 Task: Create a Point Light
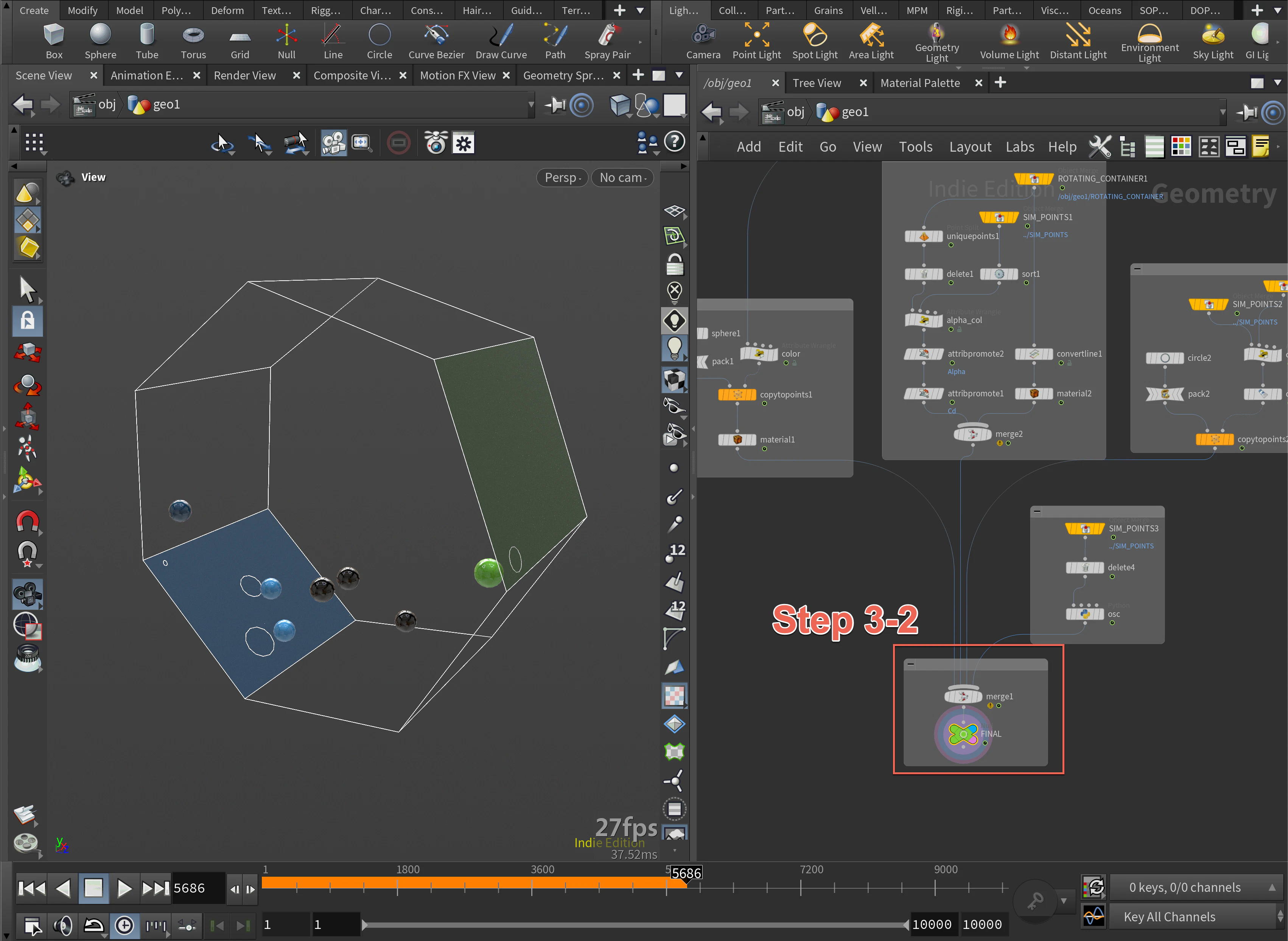point(756,41)
